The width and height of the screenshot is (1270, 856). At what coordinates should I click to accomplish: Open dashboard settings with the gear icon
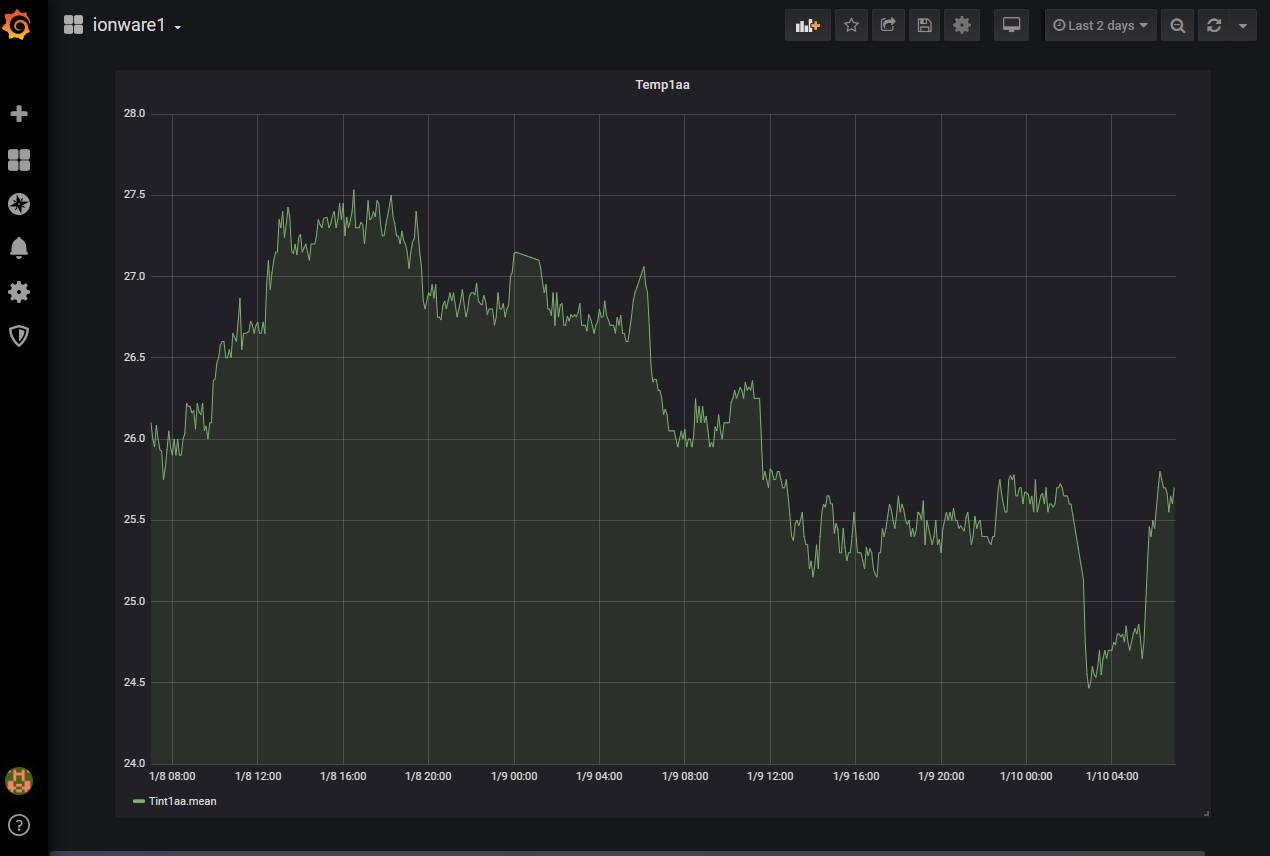[x=961, y=25]
